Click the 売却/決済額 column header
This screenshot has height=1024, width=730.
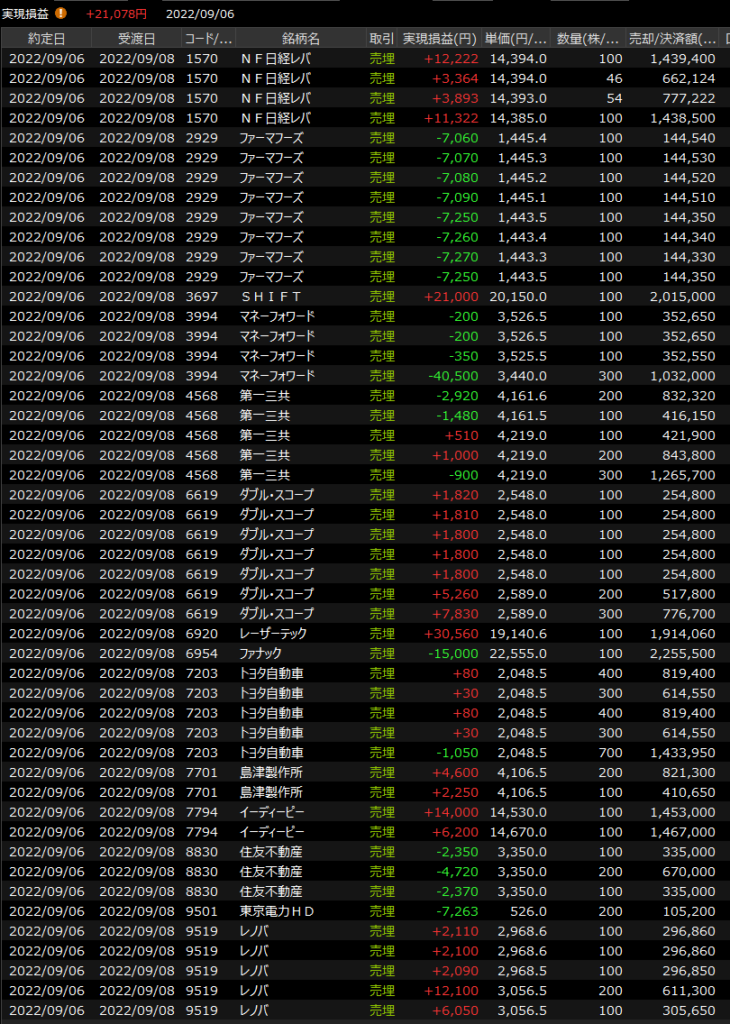tap(672, 39)
